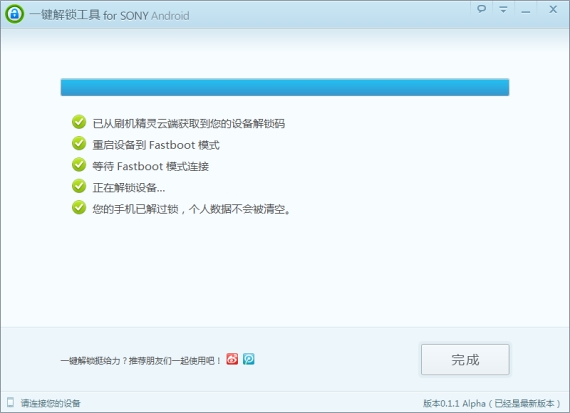570x413 pixels.
Task: Click the 一键解锁工具 for SONY Android title
Action: (109, 15)
